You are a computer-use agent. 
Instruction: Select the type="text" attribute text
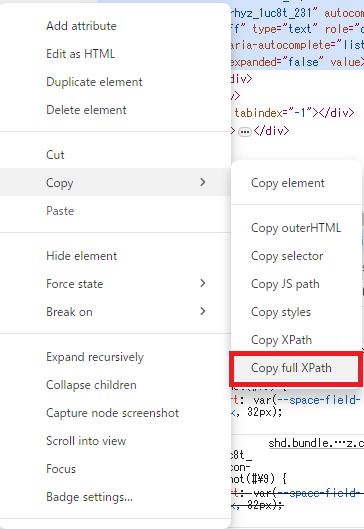pyautogui.click(x=285, y=29)
